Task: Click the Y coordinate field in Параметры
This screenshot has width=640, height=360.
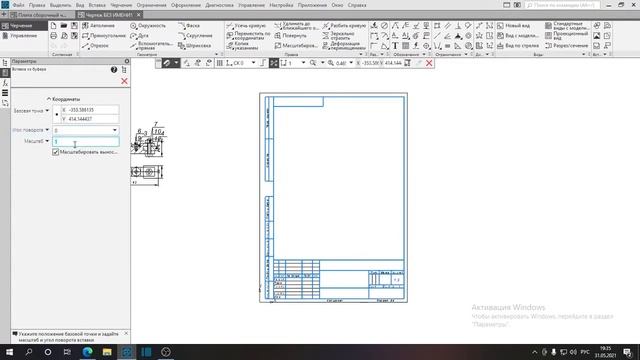Action: (90, 119)
